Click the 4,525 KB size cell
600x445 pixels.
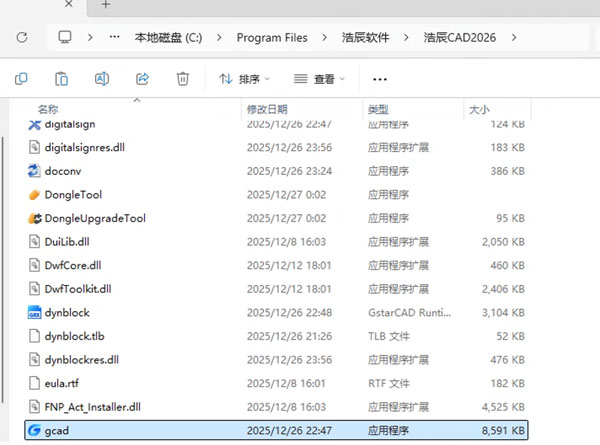click(x=503, y=407)
